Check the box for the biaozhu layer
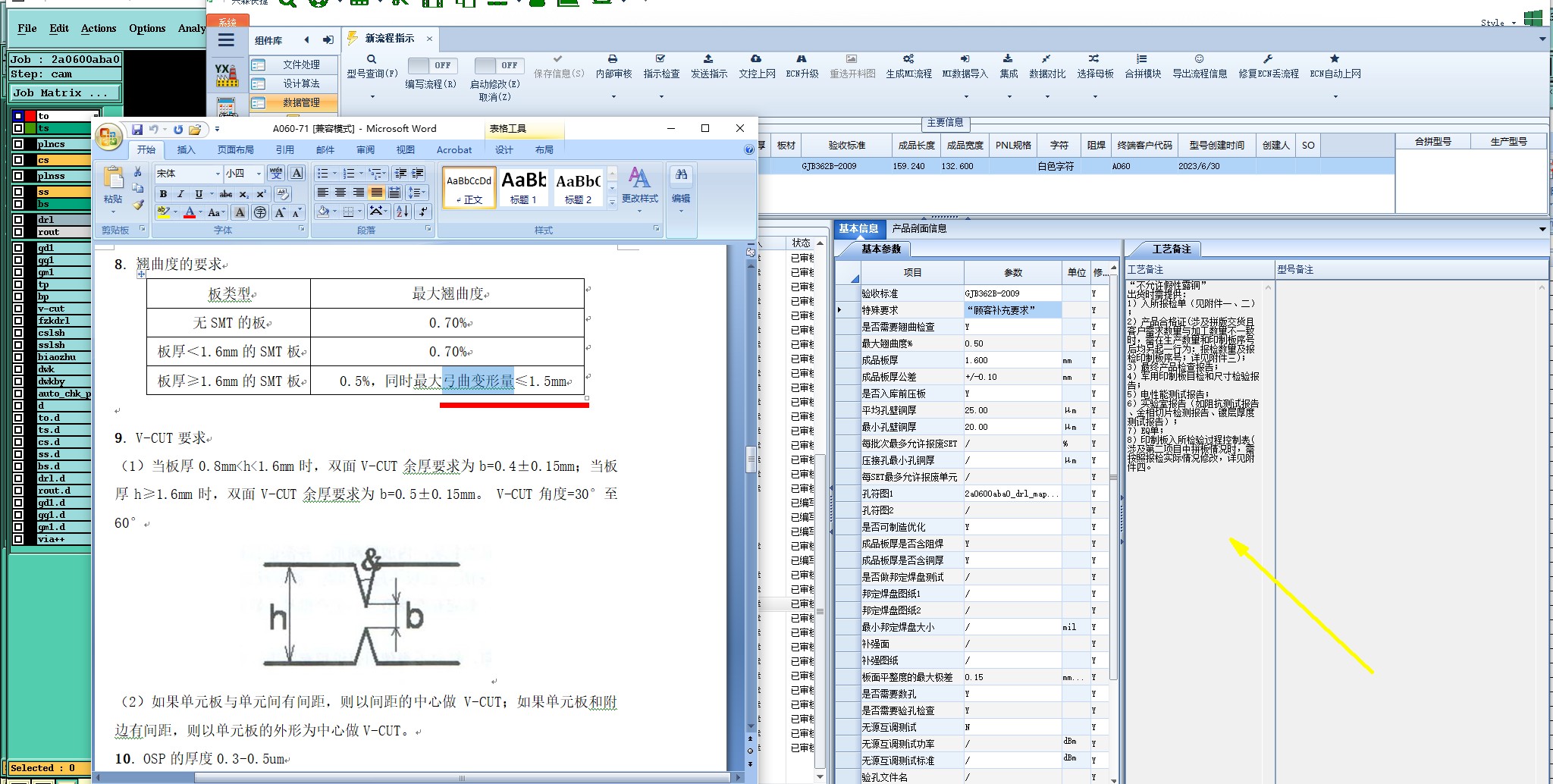 [18, 357]
